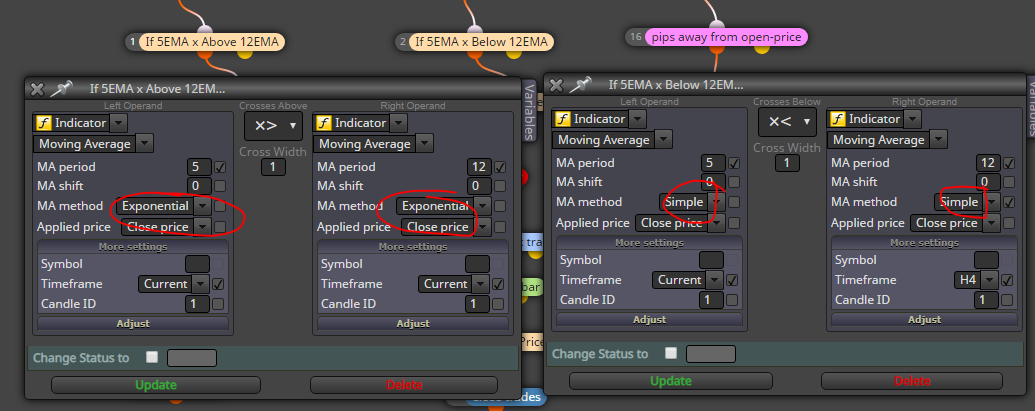Open Current Timeframe dropdown in Above panel Right Operand
1035x411 pixels.
pos(483,284)
